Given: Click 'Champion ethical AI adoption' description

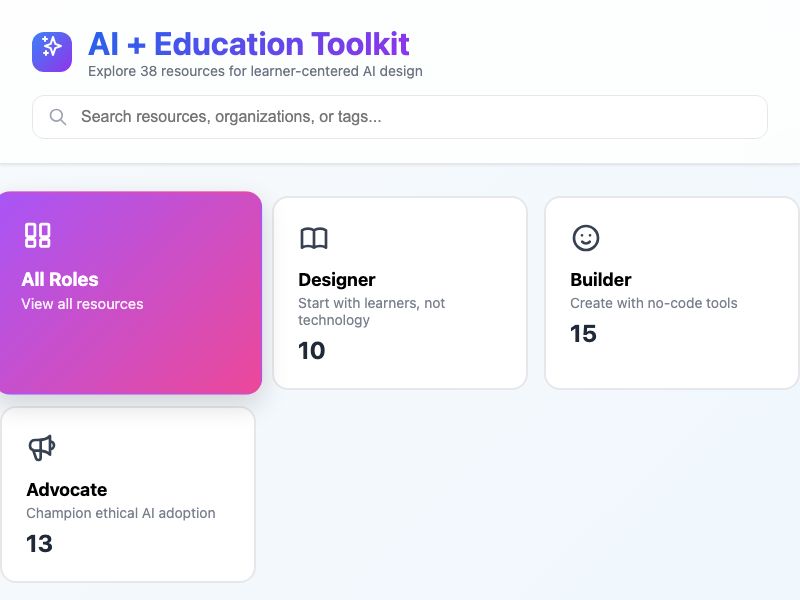Looking at the screenshot, I should point(120,513).
